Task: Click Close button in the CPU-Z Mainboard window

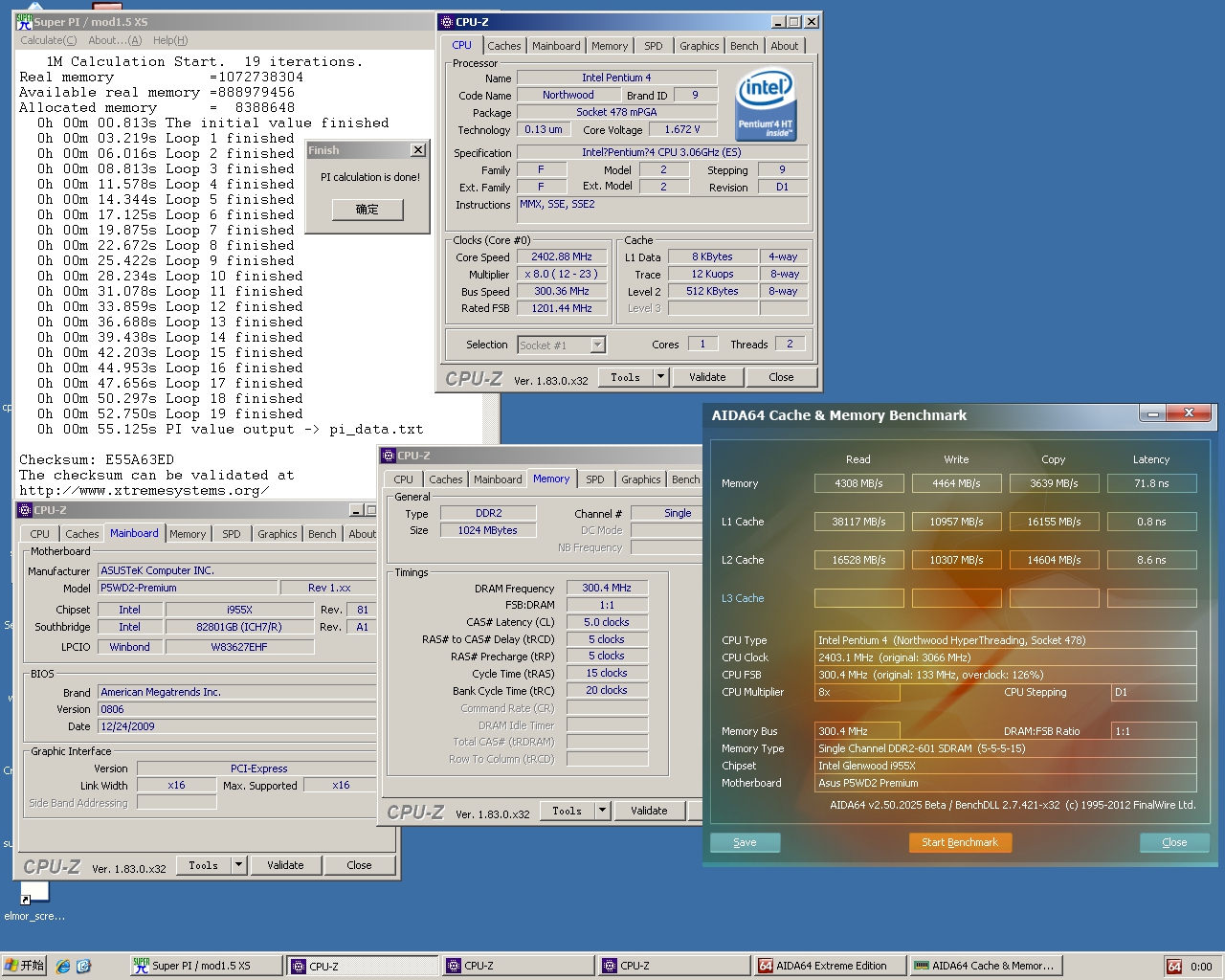Action: pos(359,865)
